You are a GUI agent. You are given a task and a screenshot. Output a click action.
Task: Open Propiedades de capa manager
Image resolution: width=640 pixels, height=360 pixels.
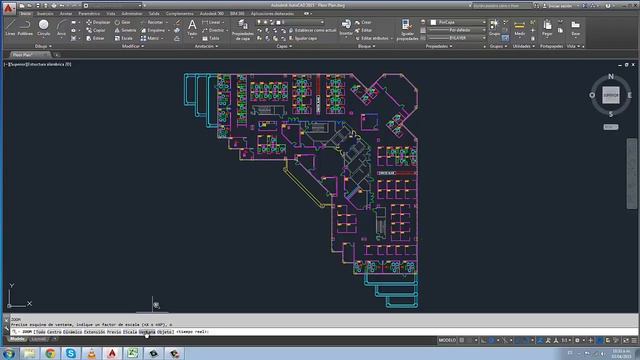coord(242,29)
